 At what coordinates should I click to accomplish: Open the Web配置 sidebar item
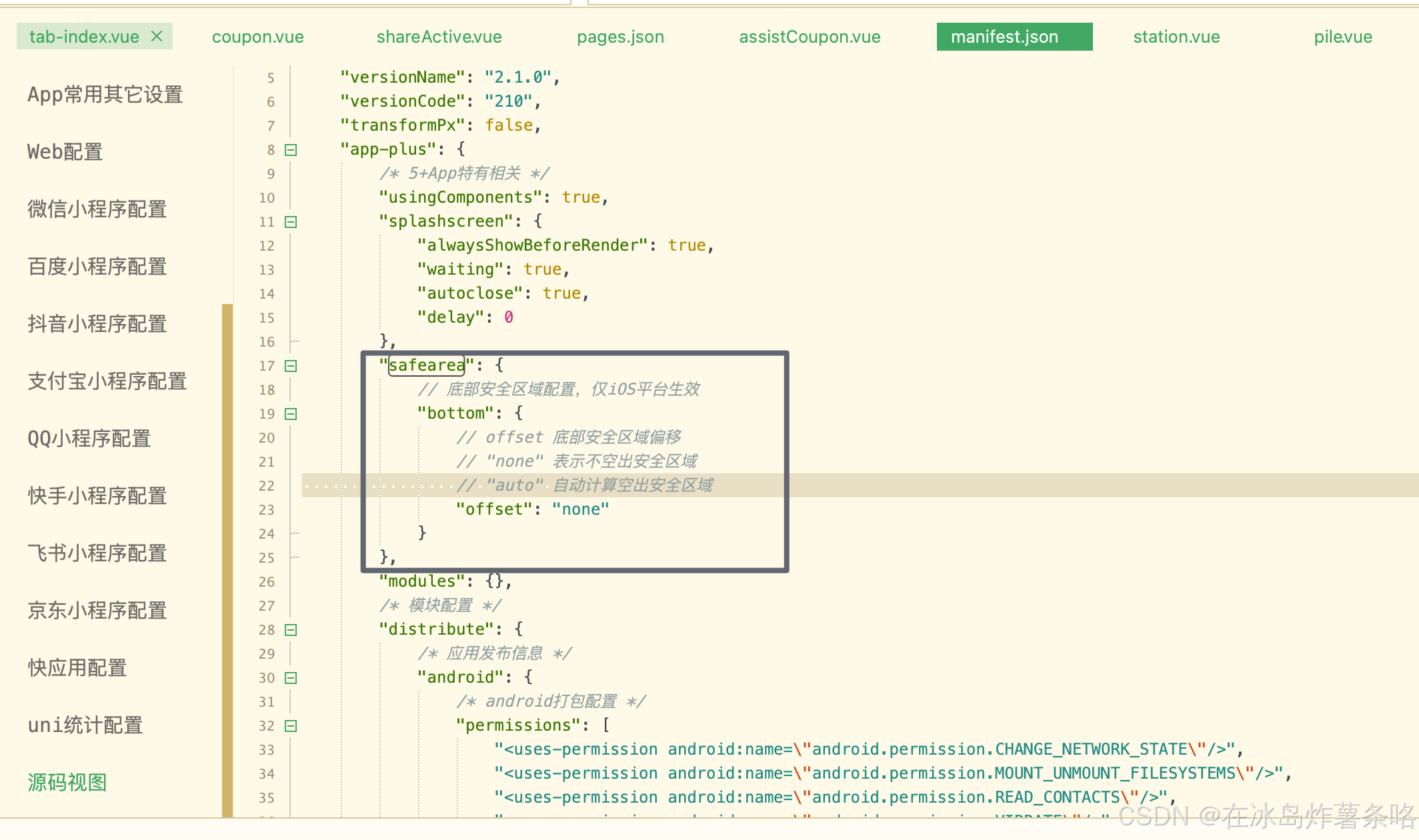click(65, 152)
